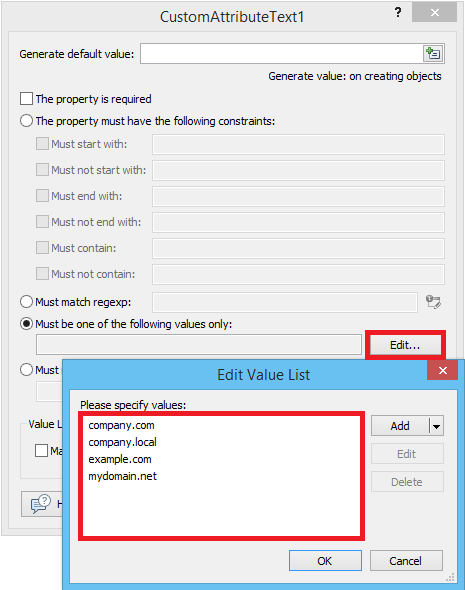Click the help speech bubble icon
The height and width of the screenshot is (590, 465).
click(41, 503)
